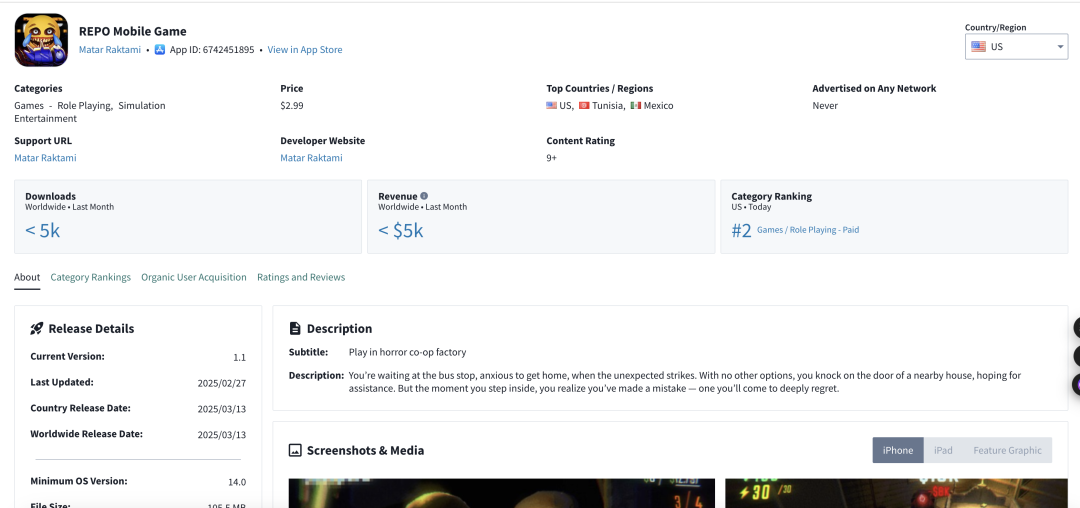This screenshot has width=1080, height=508.
Task: Open the Country/Region dropdown arrow
Action: click(x=1060, y=47)
